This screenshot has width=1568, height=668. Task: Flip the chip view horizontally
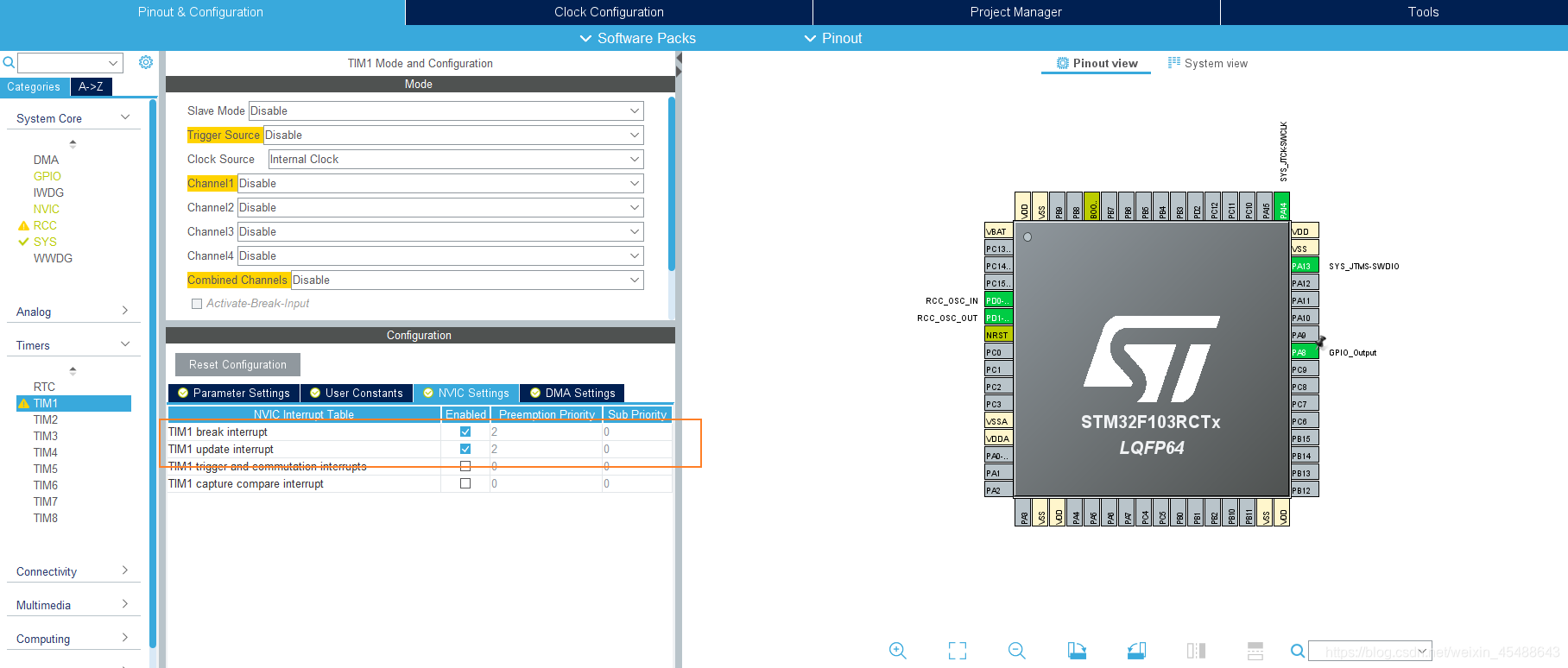[x=1196, y=651]
